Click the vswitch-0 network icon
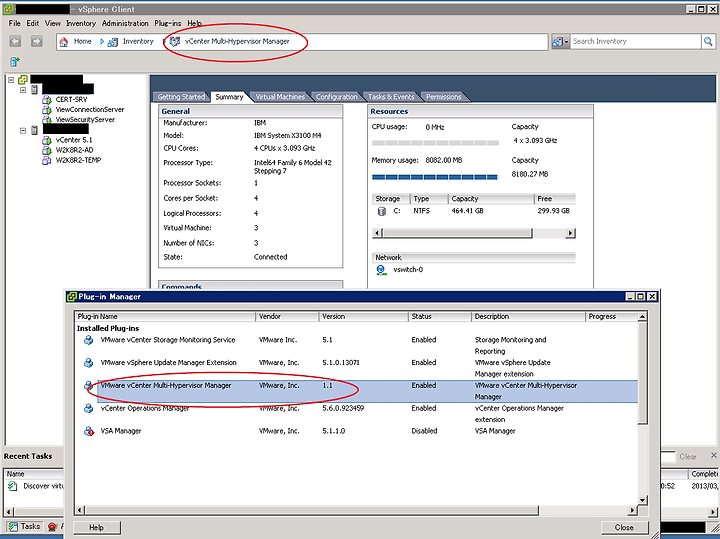The height and width of the screenshot is (539, 720). click(381, 270)
